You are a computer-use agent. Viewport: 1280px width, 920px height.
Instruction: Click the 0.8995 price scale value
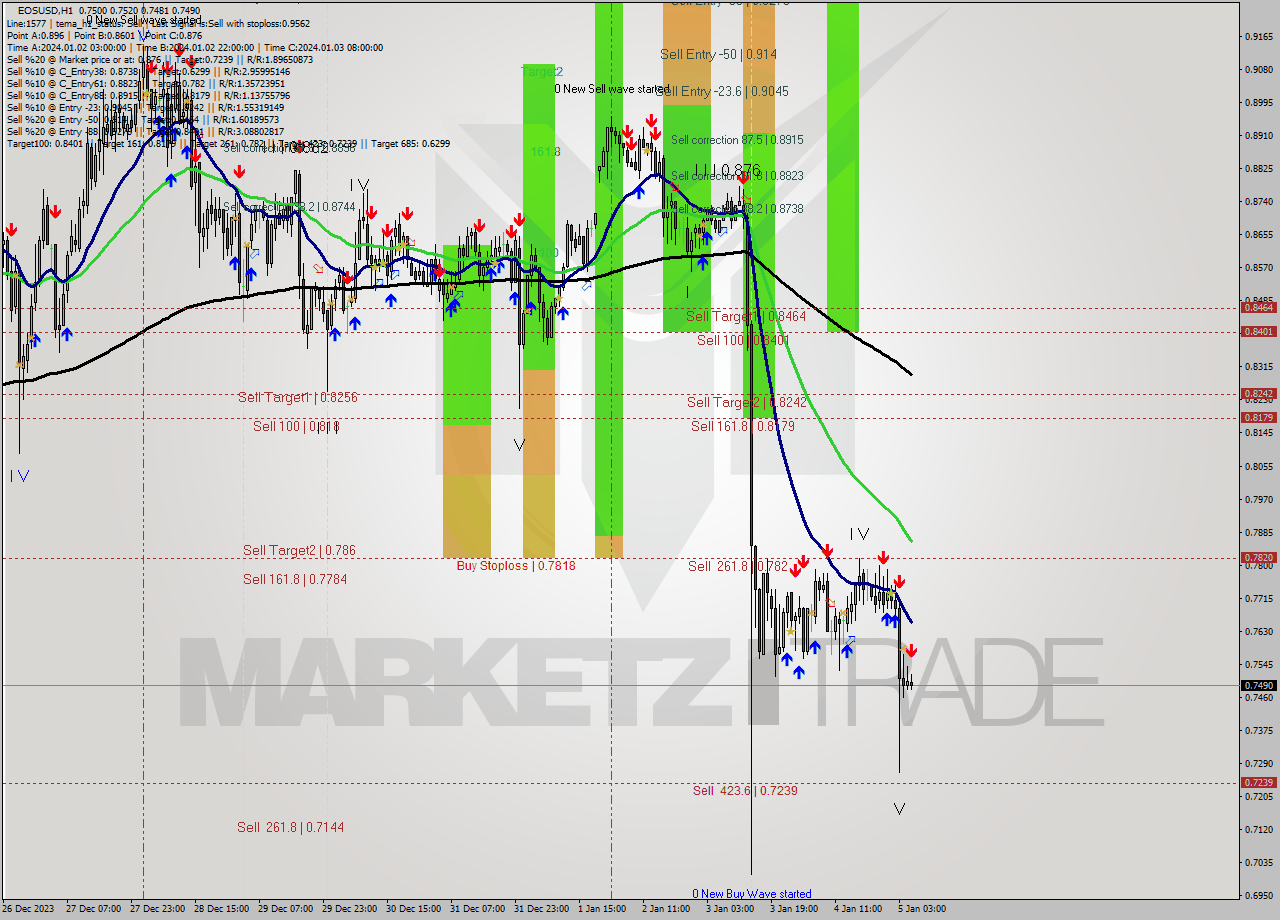coord(1258,102)
